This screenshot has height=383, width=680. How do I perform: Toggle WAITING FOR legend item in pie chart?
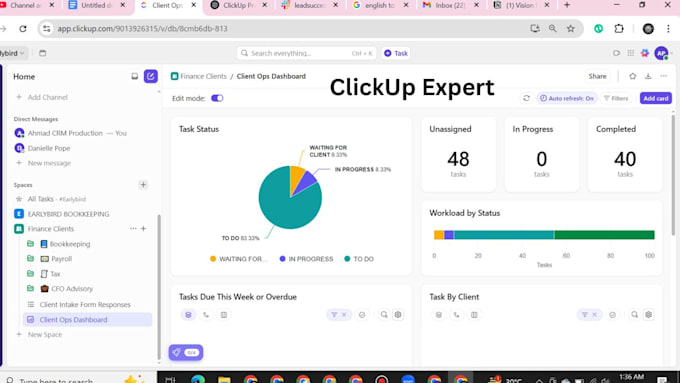pos(238,259)
